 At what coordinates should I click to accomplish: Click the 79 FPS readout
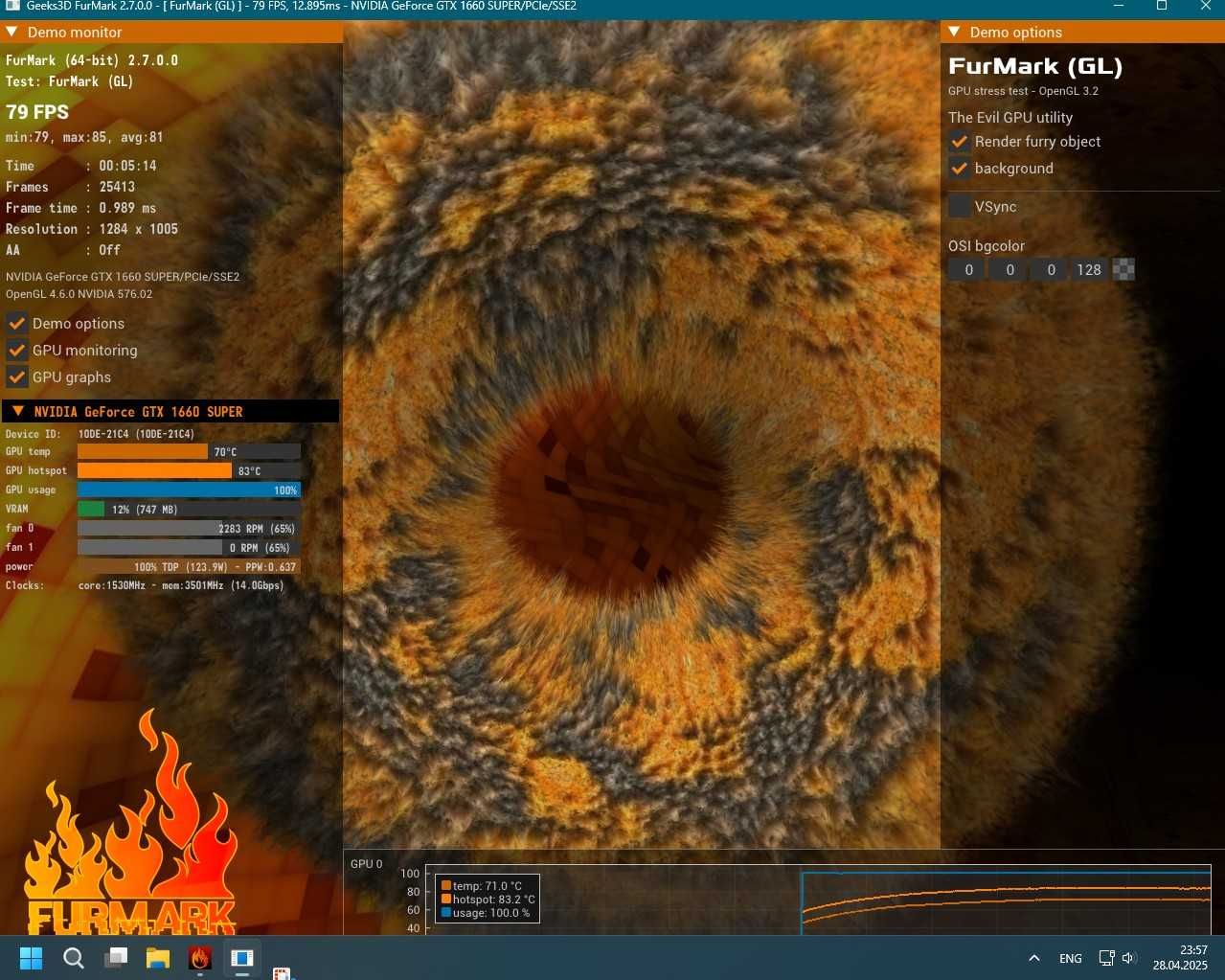(x=37, y=112)
